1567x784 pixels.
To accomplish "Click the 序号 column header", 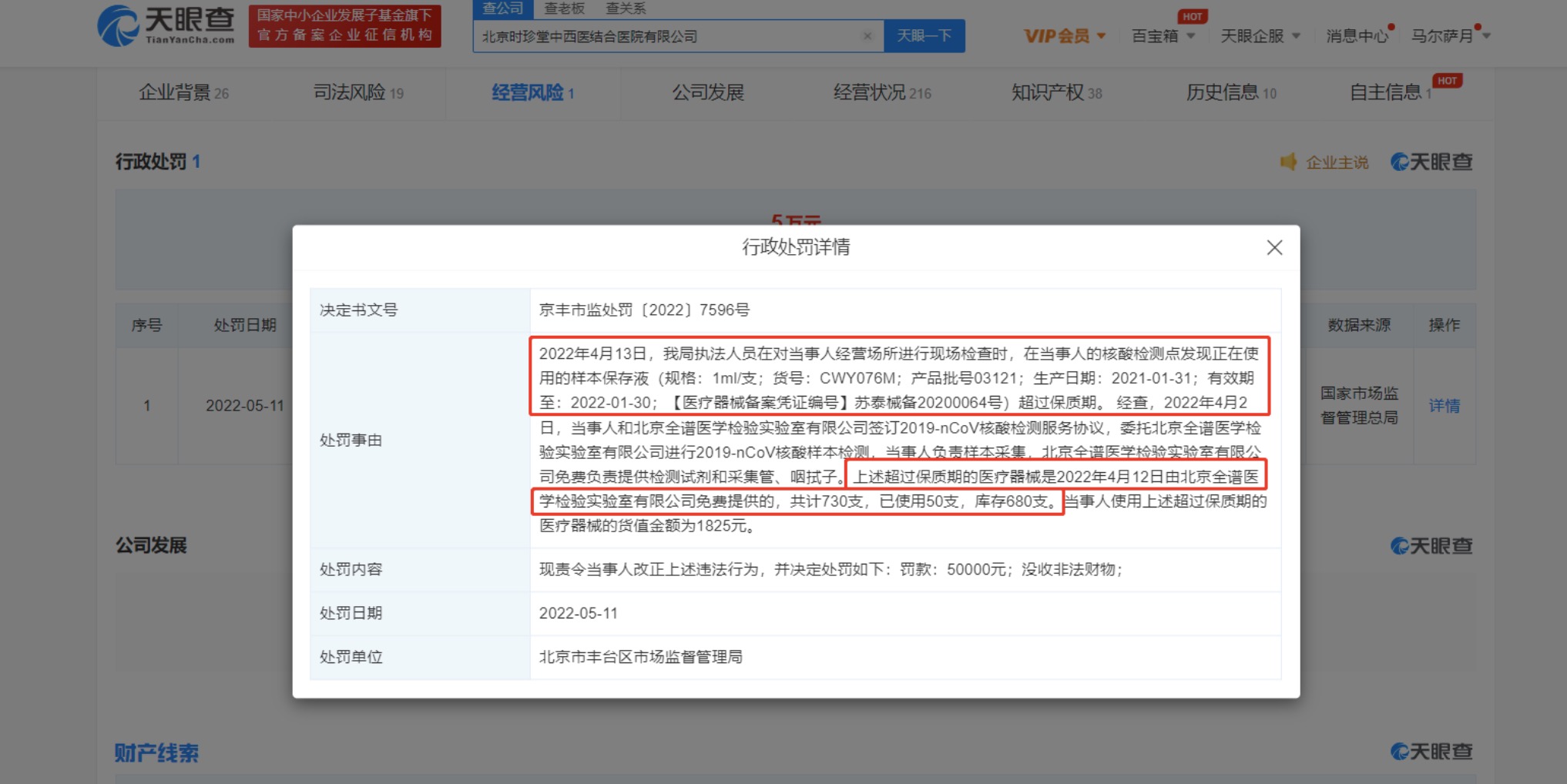I will (146, 325).
